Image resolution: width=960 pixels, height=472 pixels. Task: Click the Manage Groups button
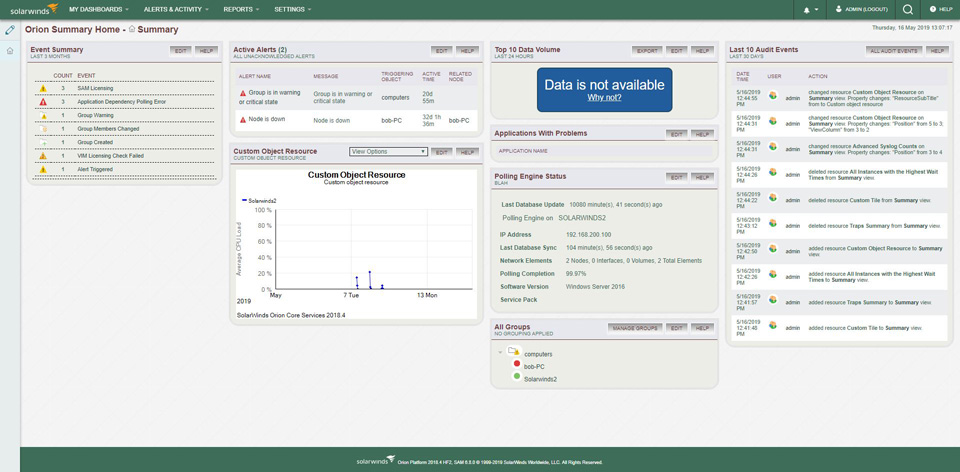pyautogui.click(x=635, y=328)
